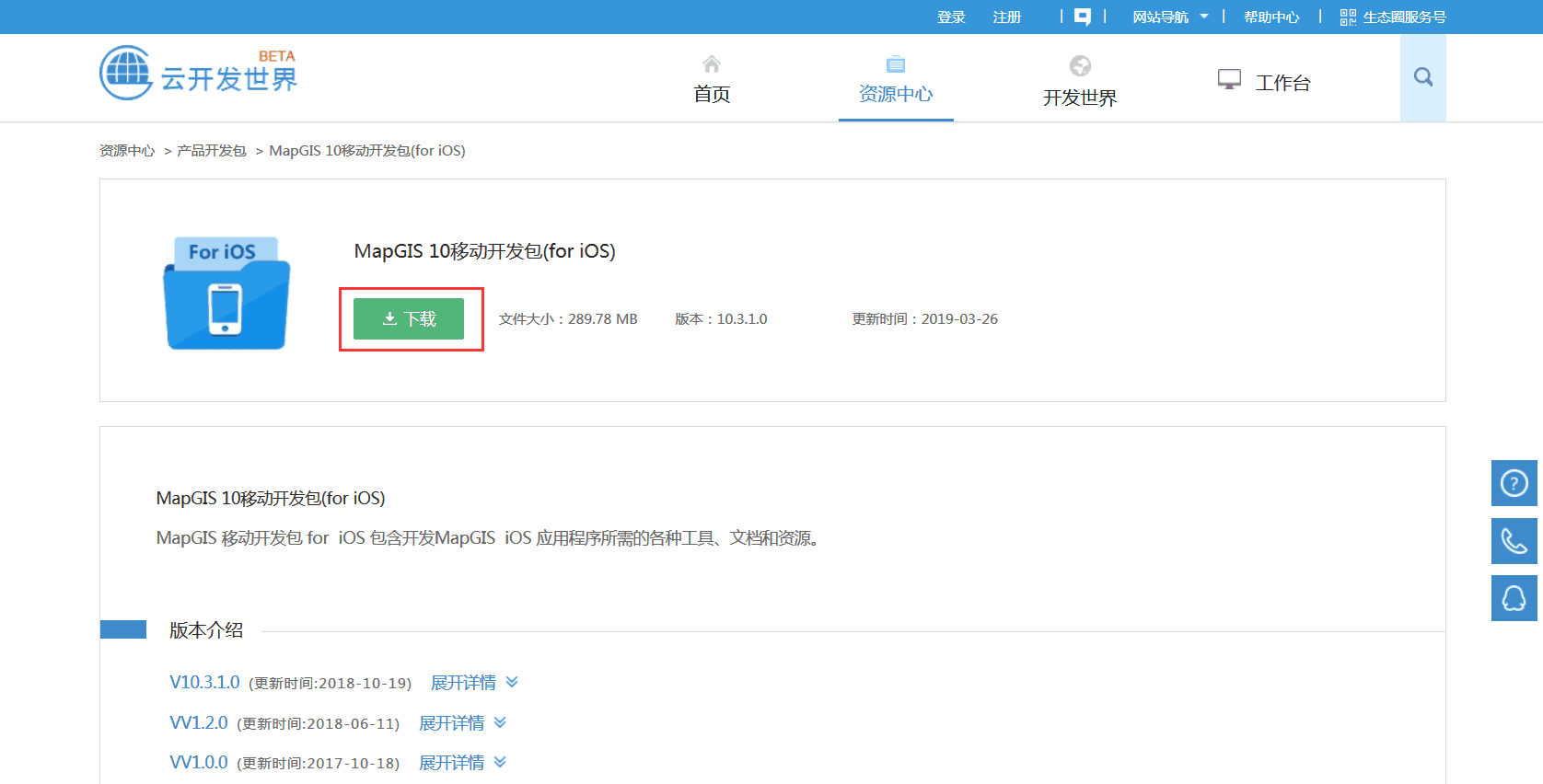The image size is (1543, 784).
Task: Click the For iOS folder thumbnail
Action: click(x=226, y=293)
